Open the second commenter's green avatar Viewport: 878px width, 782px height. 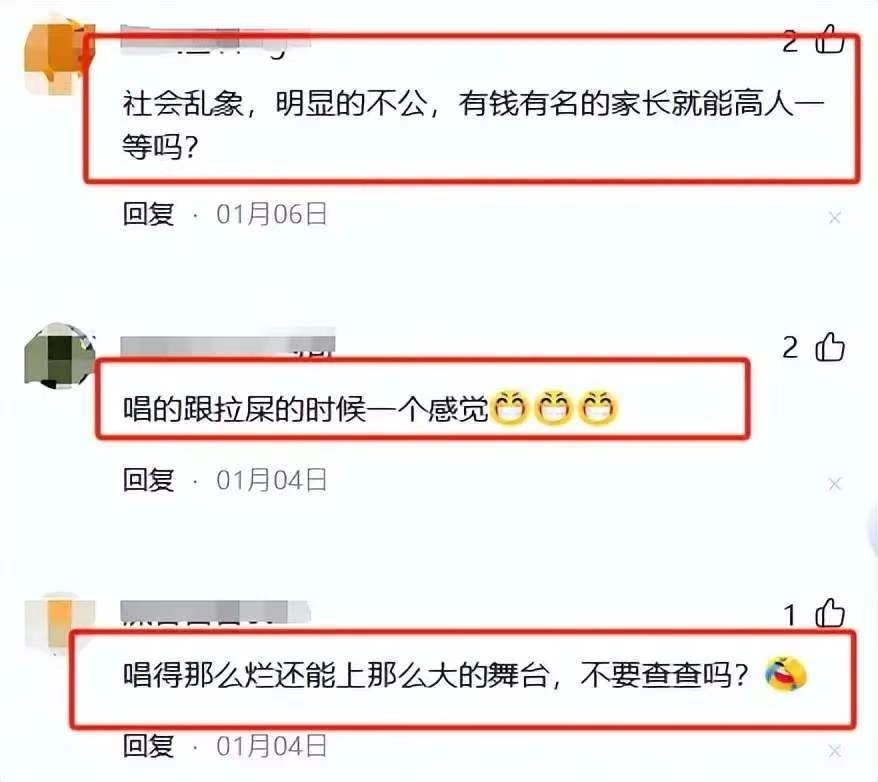click(59, 357)
